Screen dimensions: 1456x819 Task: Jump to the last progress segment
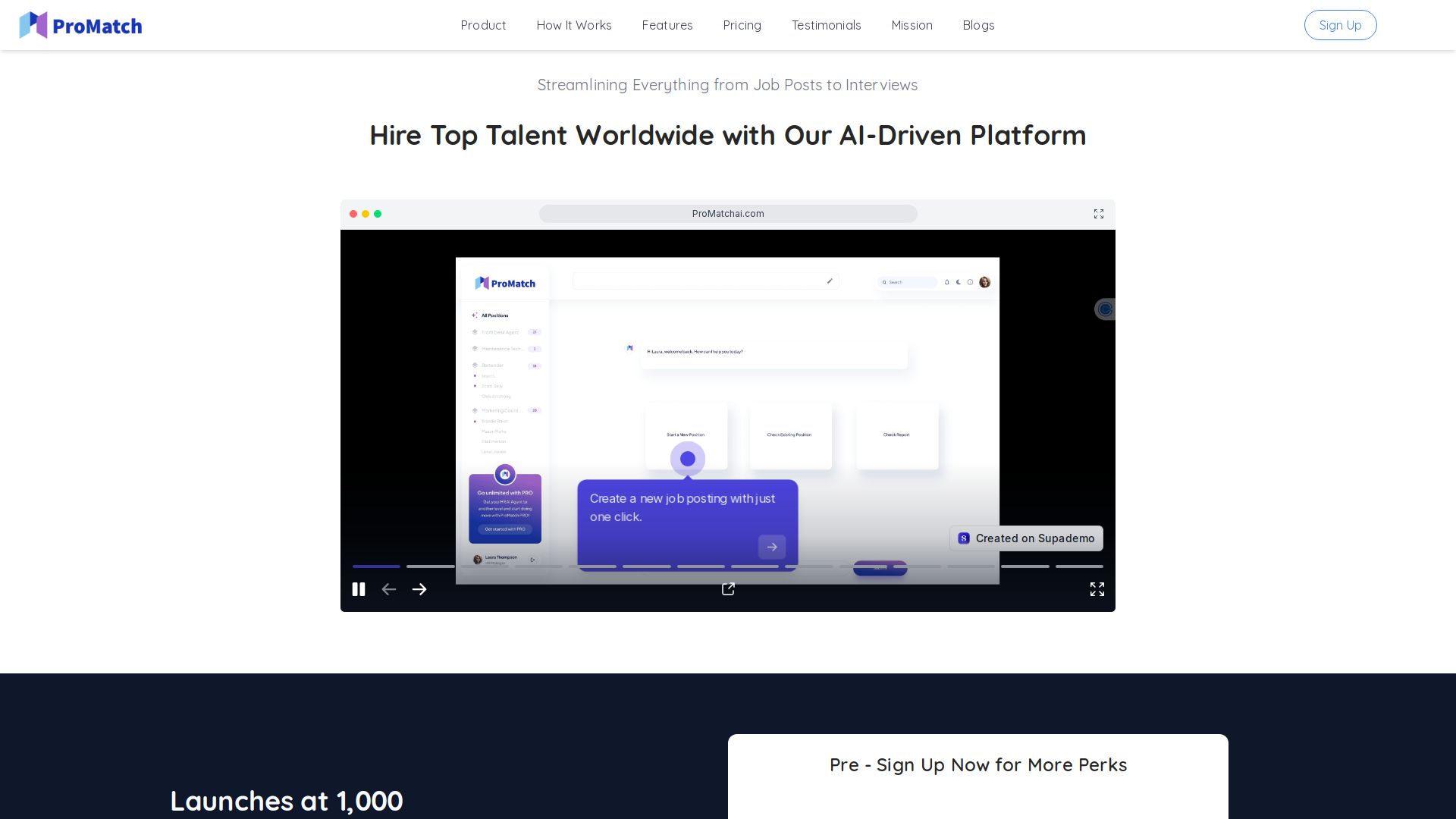tap(1079, 566)
